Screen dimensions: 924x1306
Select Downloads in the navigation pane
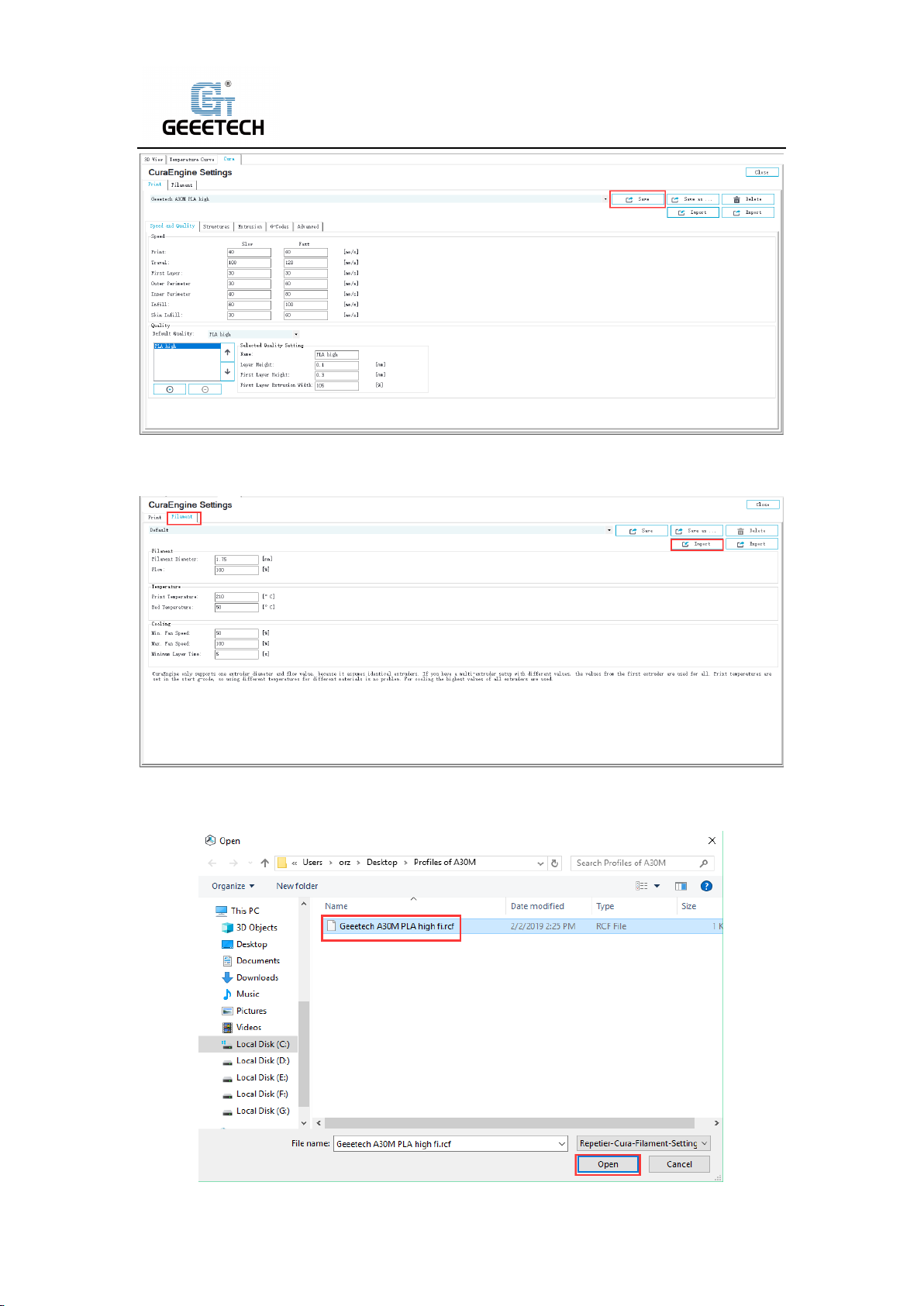point(257,977)
